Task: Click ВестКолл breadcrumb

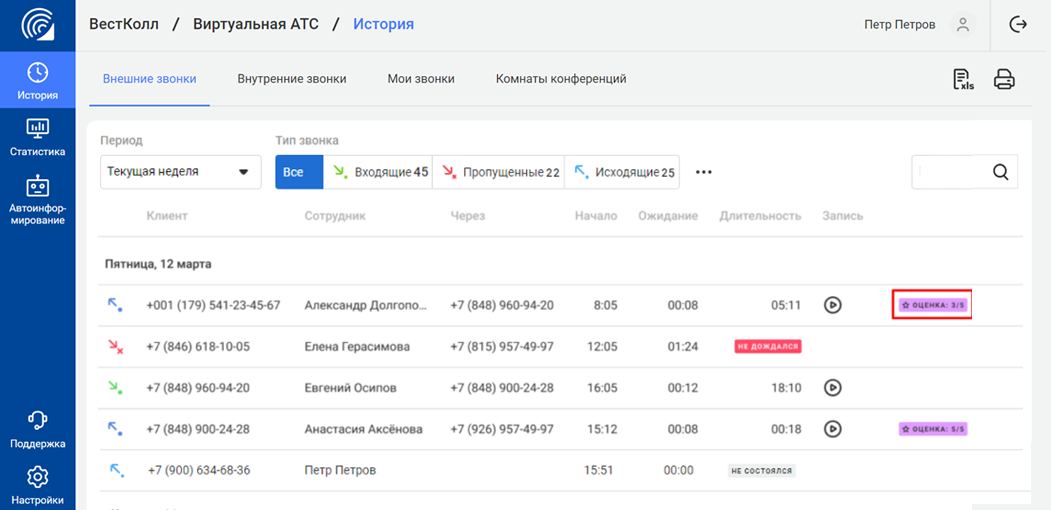Action: click(124, 25)
